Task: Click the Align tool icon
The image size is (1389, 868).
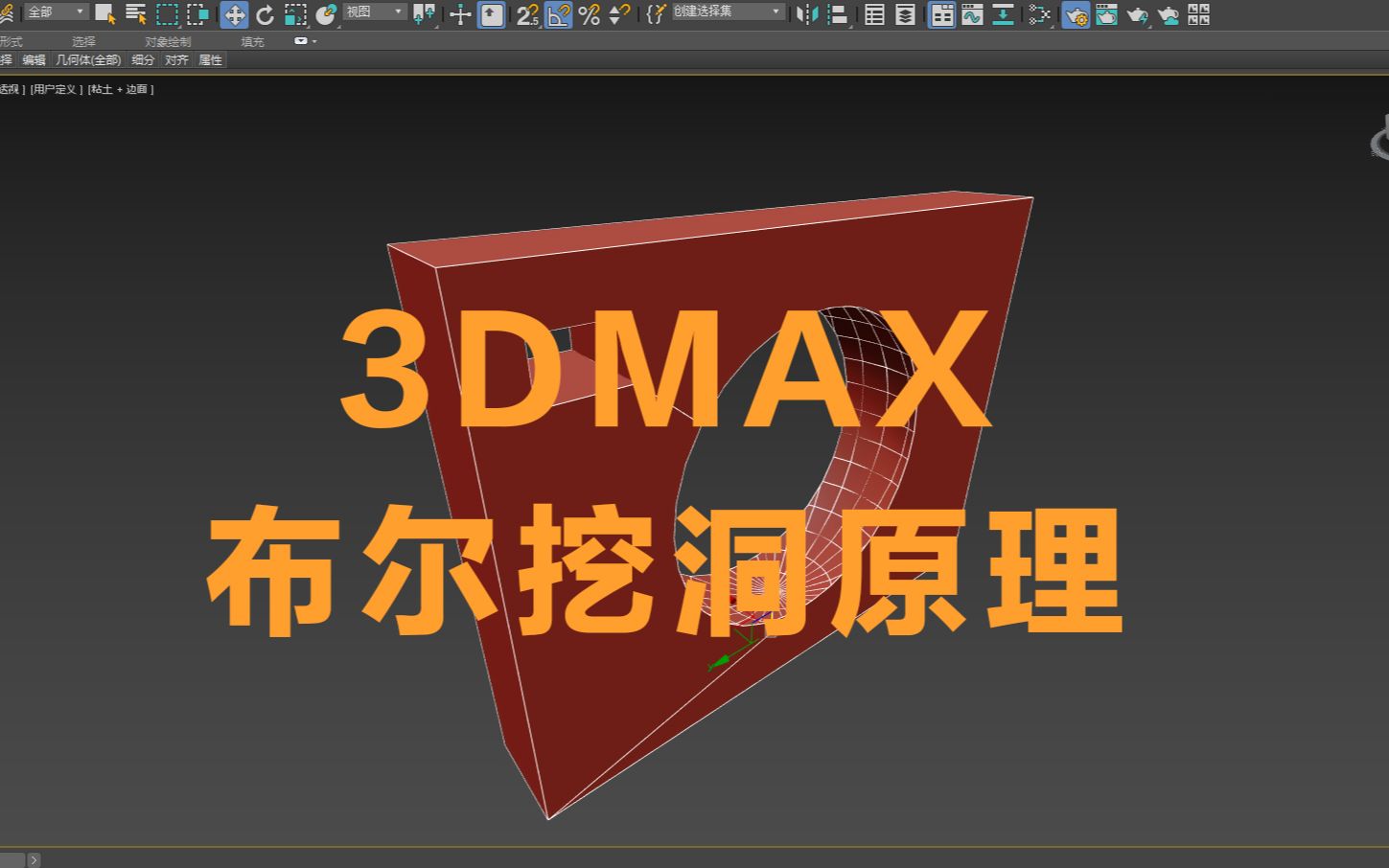Action: point(838,13)
